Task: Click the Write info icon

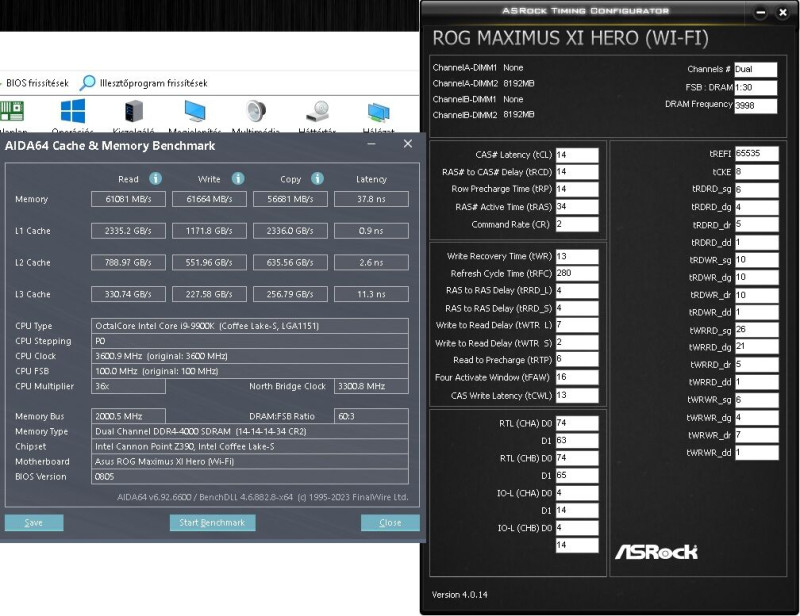Action: (238, 179)
